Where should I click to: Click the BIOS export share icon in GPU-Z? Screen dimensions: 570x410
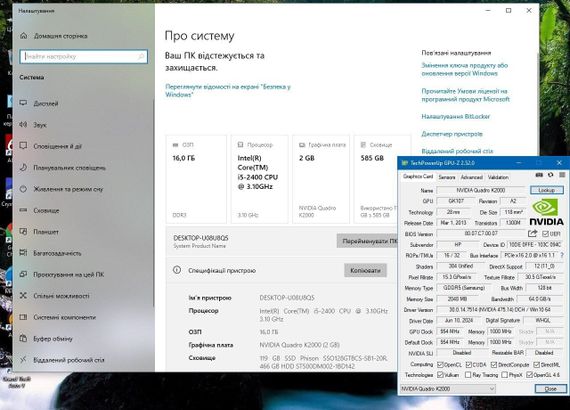coord(533,233)
